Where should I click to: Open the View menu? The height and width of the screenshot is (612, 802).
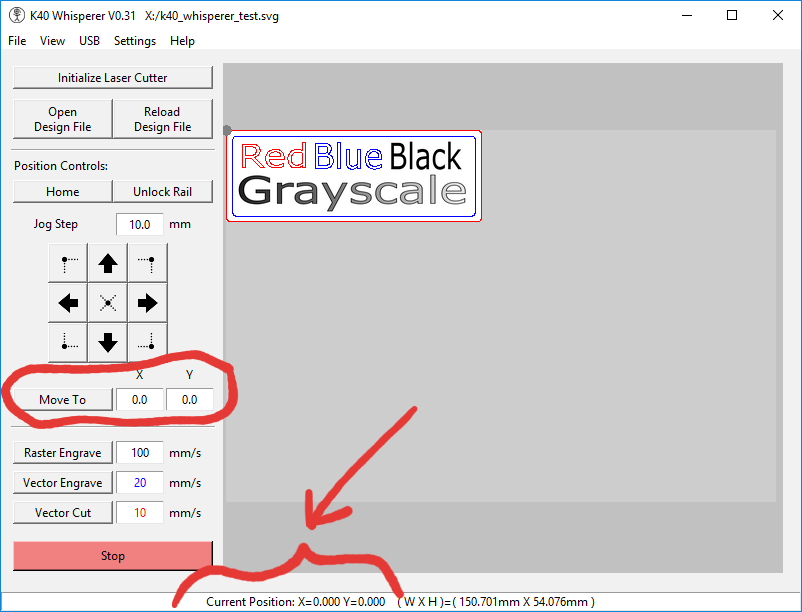52,41
